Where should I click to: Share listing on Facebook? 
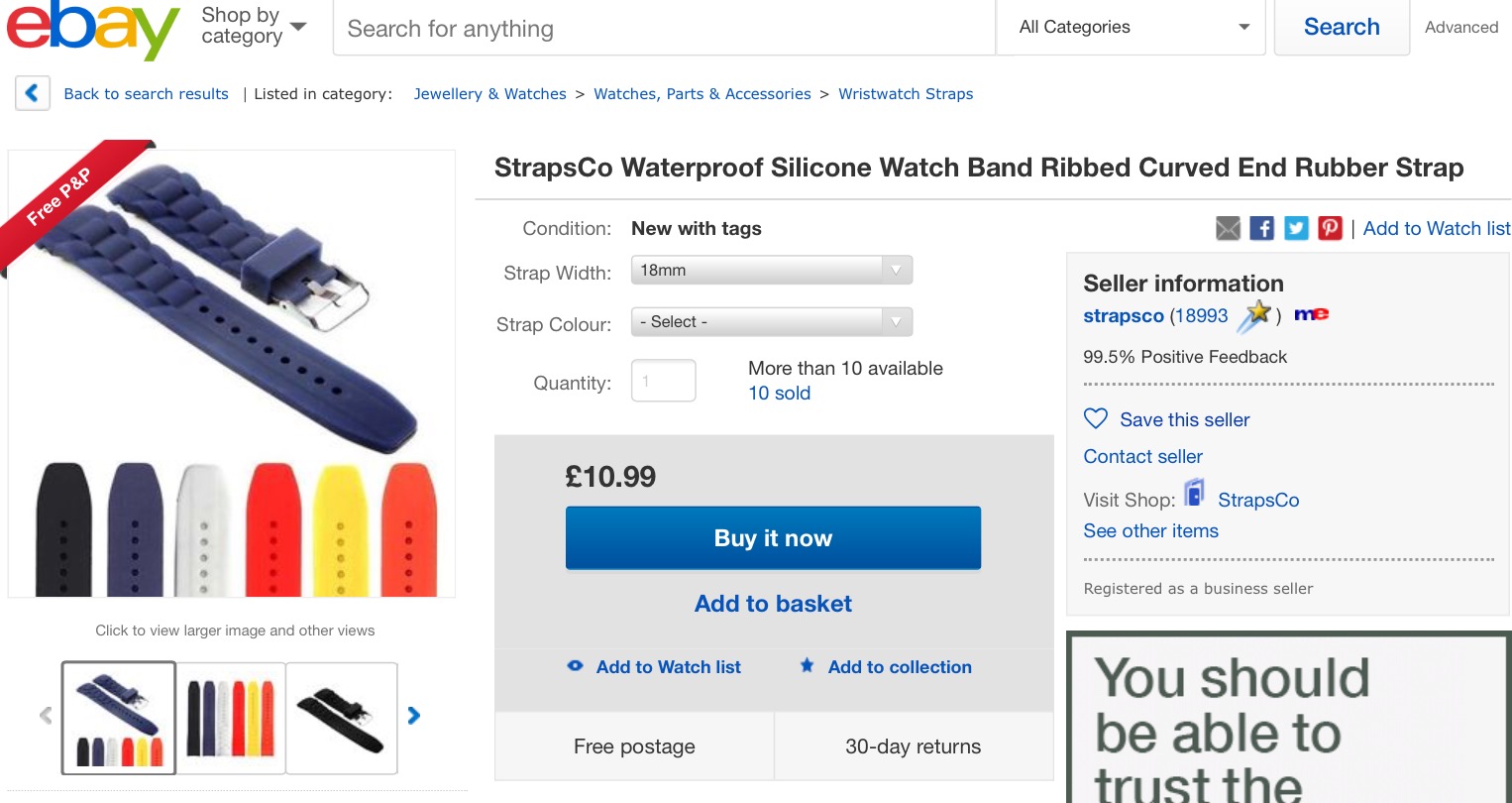tap(1261, 229)
